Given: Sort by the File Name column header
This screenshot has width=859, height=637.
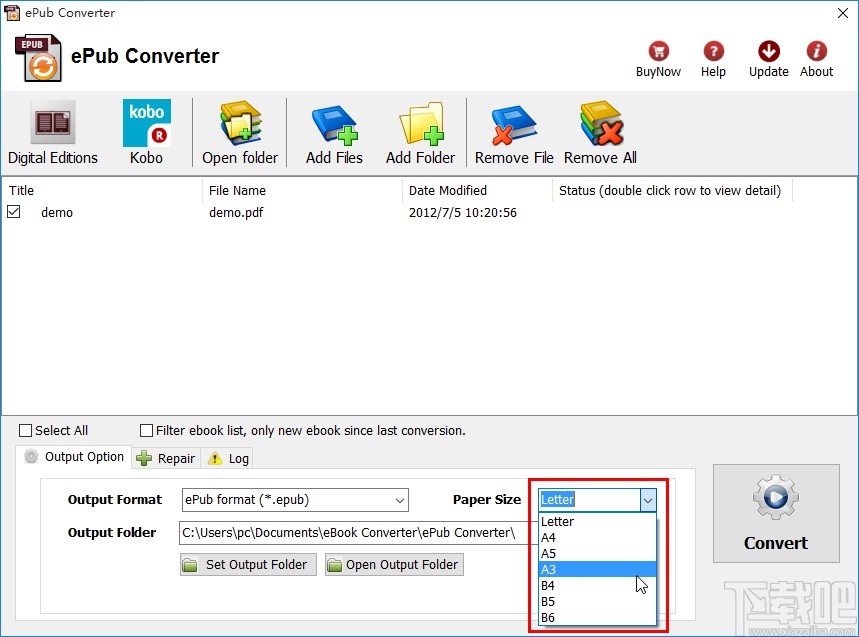Looking at the screenshot, I should click(x=302, y=190).
